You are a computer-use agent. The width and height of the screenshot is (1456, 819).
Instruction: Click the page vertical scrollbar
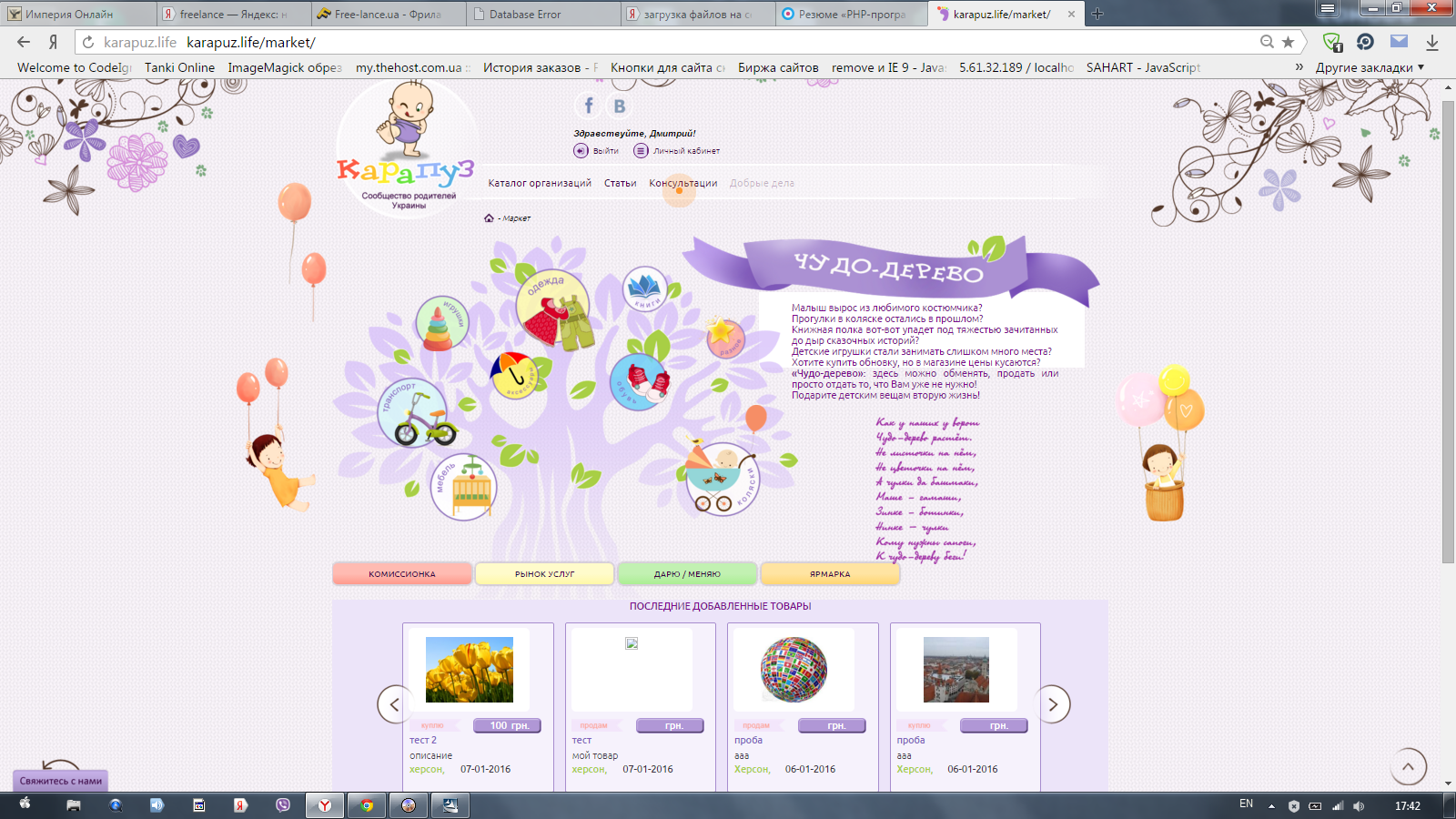click(1449, 332)
